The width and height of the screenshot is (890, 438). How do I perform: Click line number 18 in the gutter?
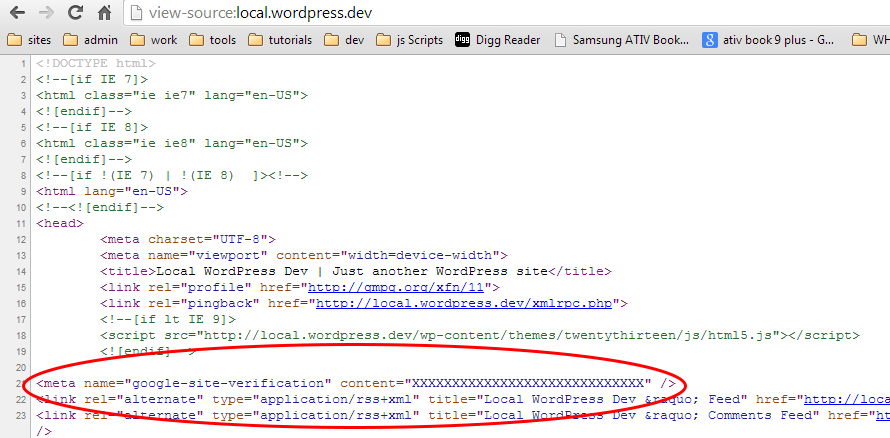[21, 335]
